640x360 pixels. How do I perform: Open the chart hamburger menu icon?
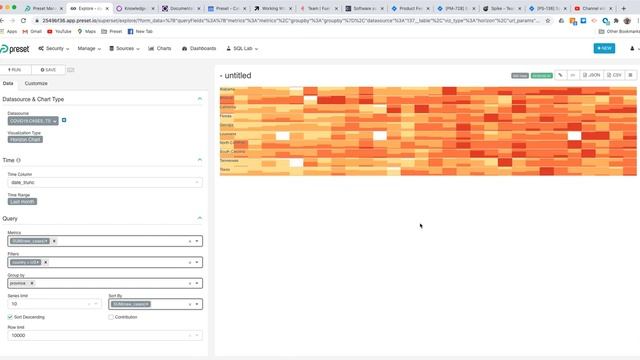pos(631,75)
